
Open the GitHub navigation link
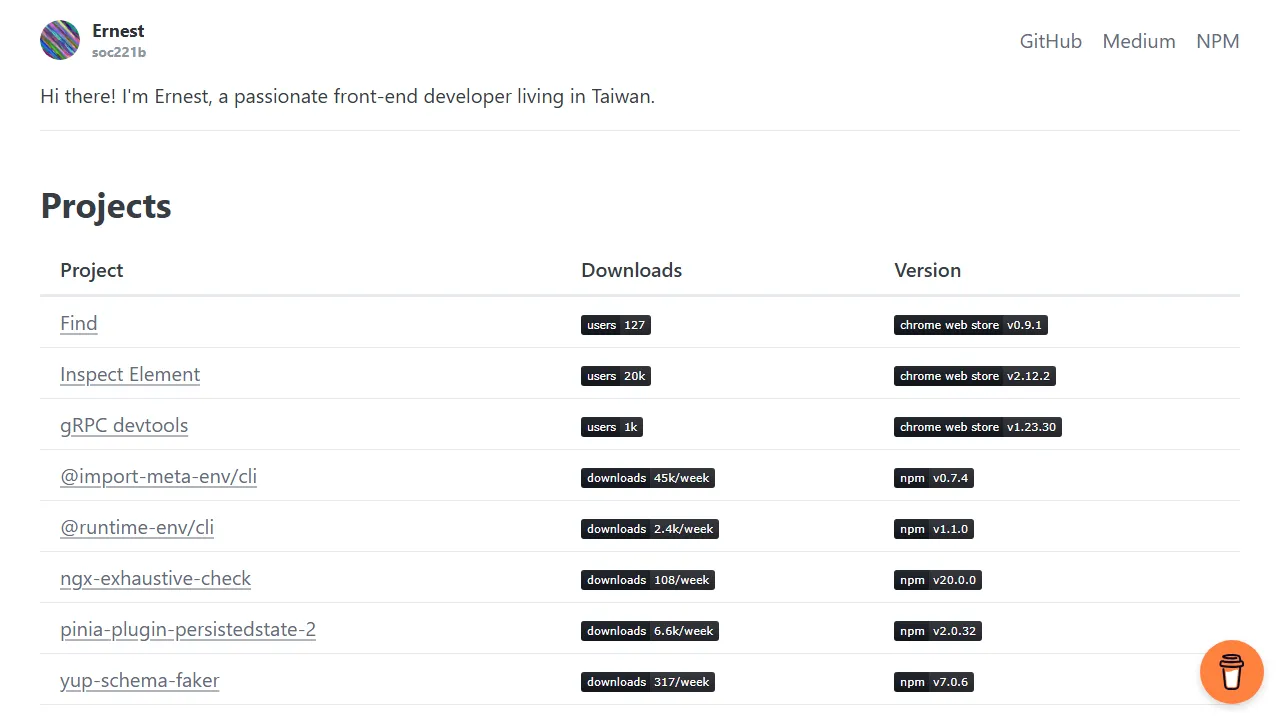(1050, 41)
